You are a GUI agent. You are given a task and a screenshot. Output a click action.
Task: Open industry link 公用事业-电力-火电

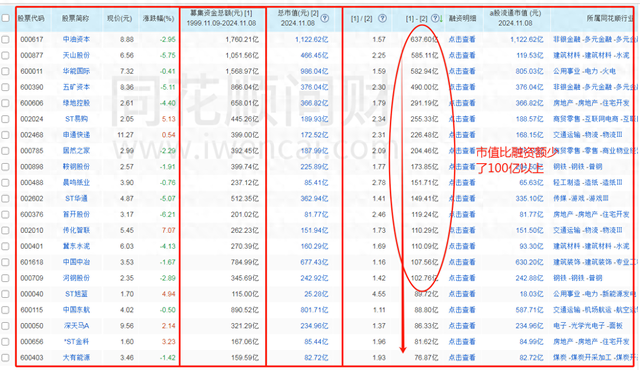(584, 71)
